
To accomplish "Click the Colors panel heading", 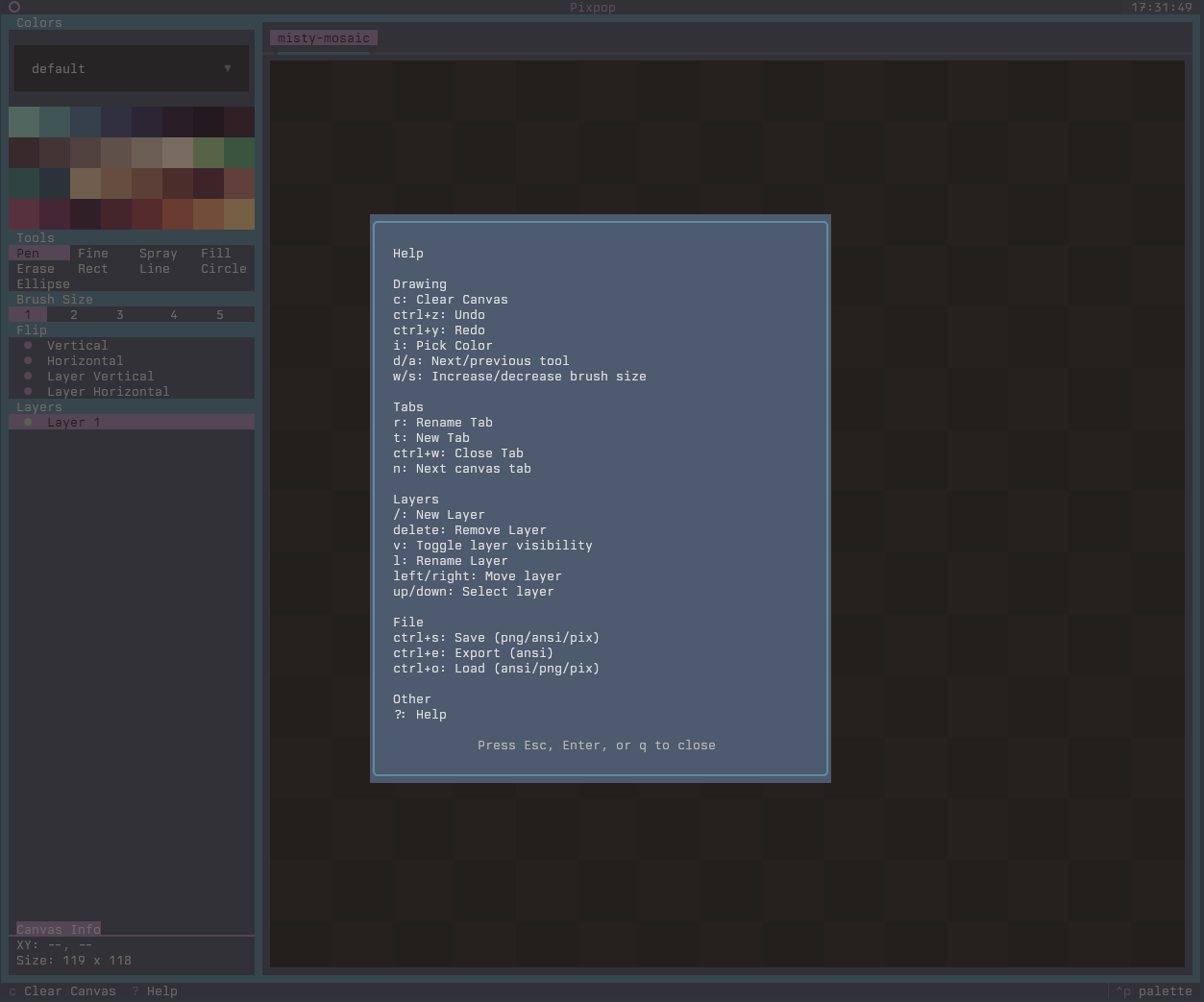I will click(39, 23).
